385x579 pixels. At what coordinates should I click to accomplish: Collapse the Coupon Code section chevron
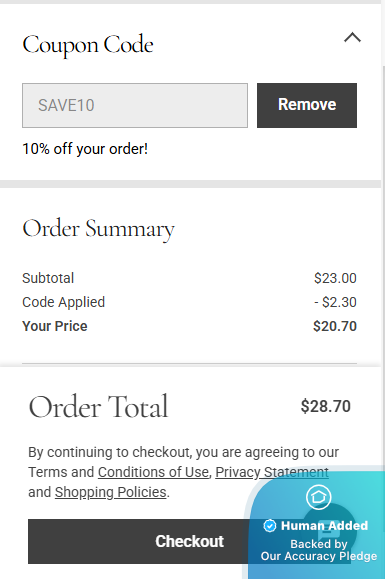point(353,38)
